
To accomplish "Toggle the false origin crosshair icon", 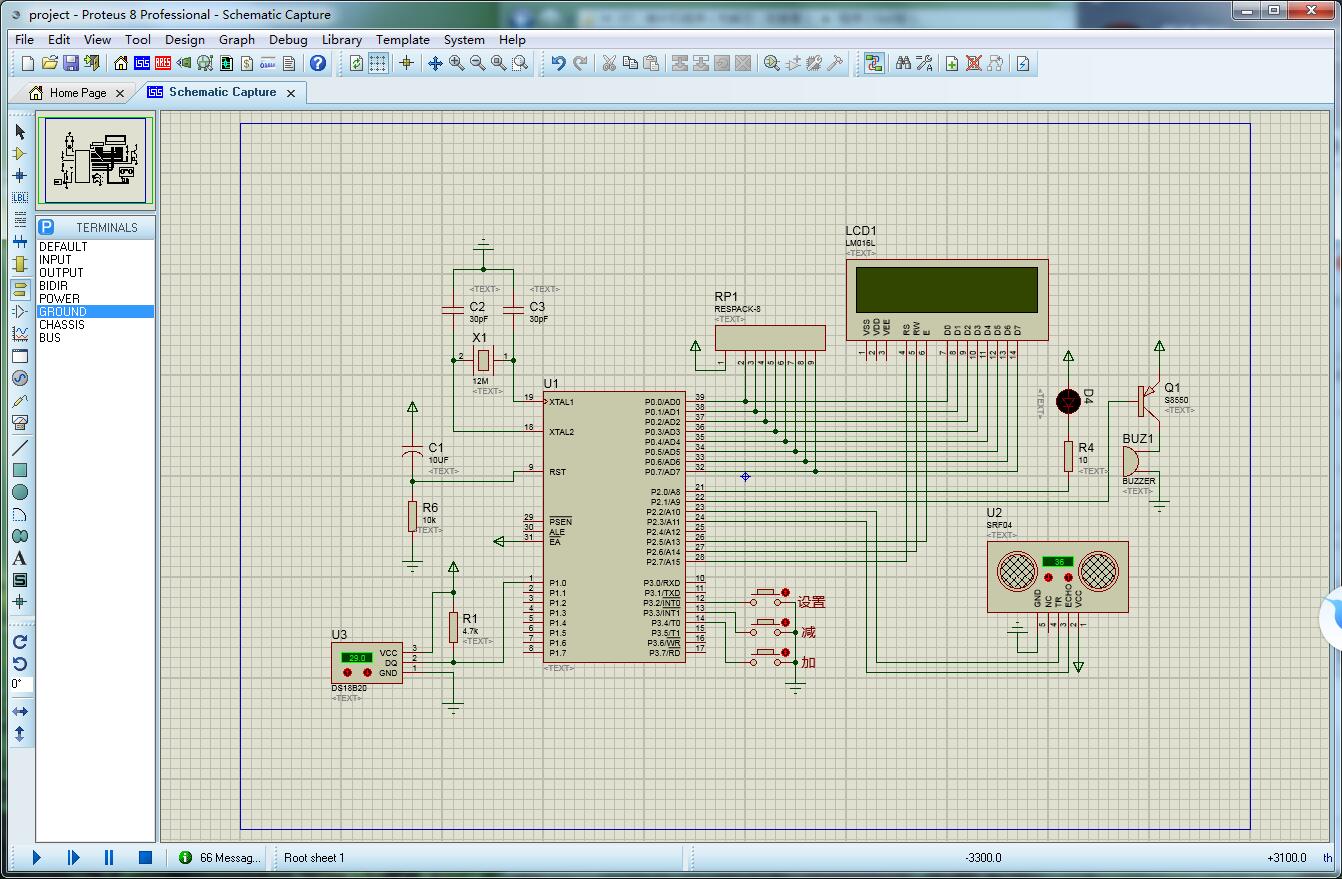I will point(406,63).
